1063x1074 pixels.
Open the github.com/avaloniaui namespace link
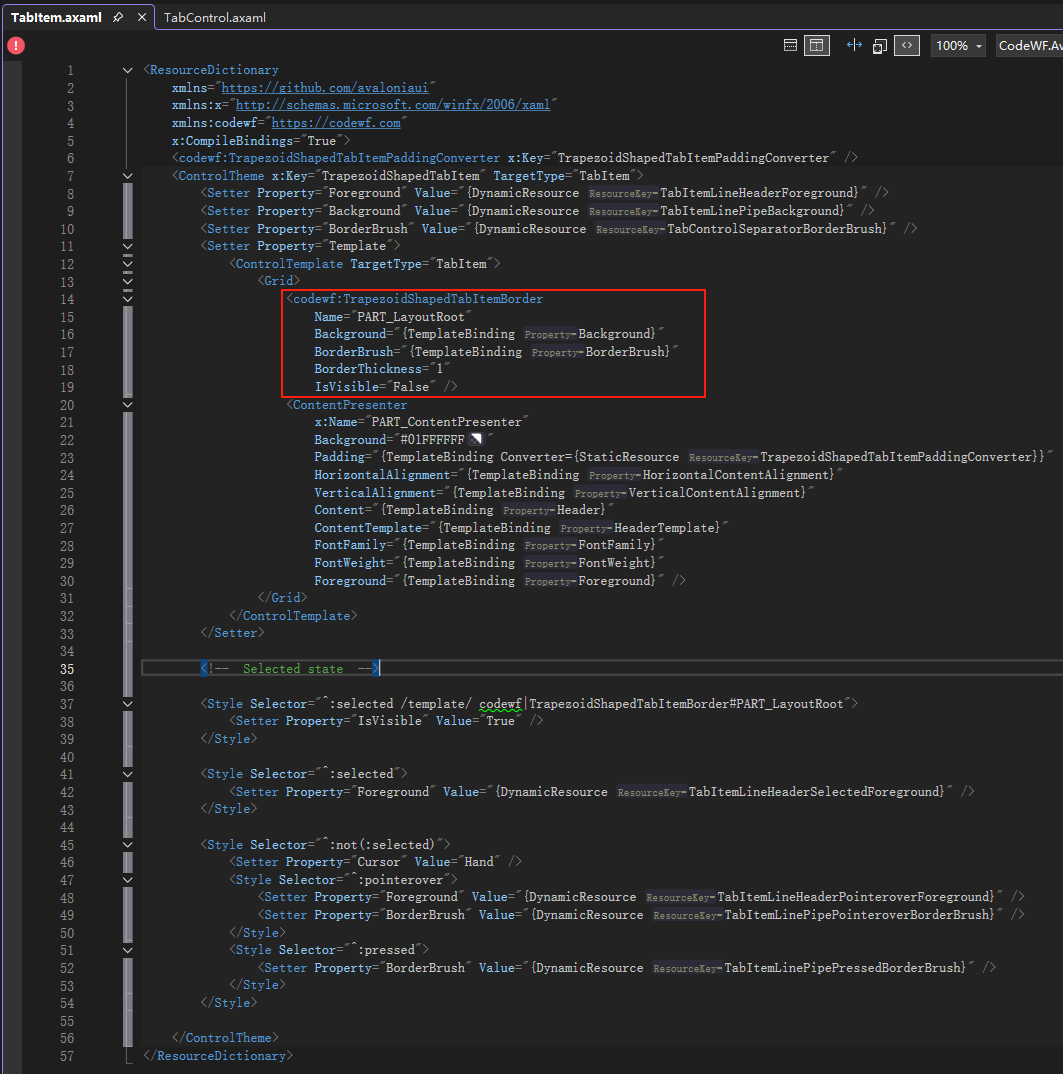(325, 88)
